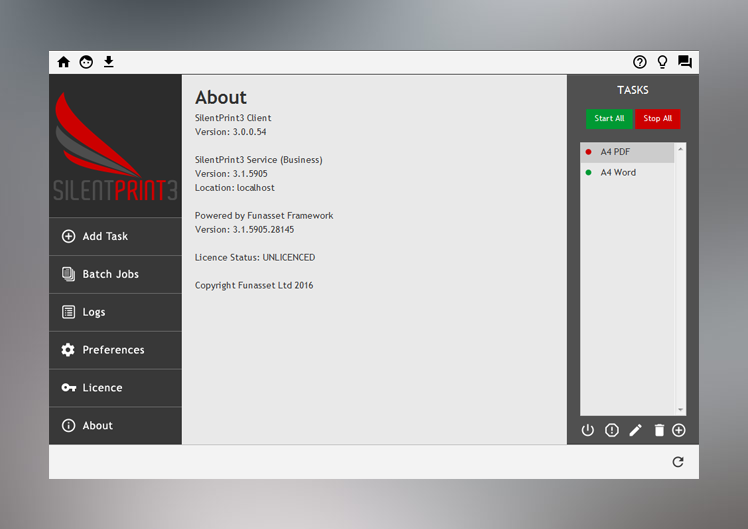The width and height of the screenshot is (748, 529).
Task: Click the plus add task icon below list
Action: pos(679,430)
